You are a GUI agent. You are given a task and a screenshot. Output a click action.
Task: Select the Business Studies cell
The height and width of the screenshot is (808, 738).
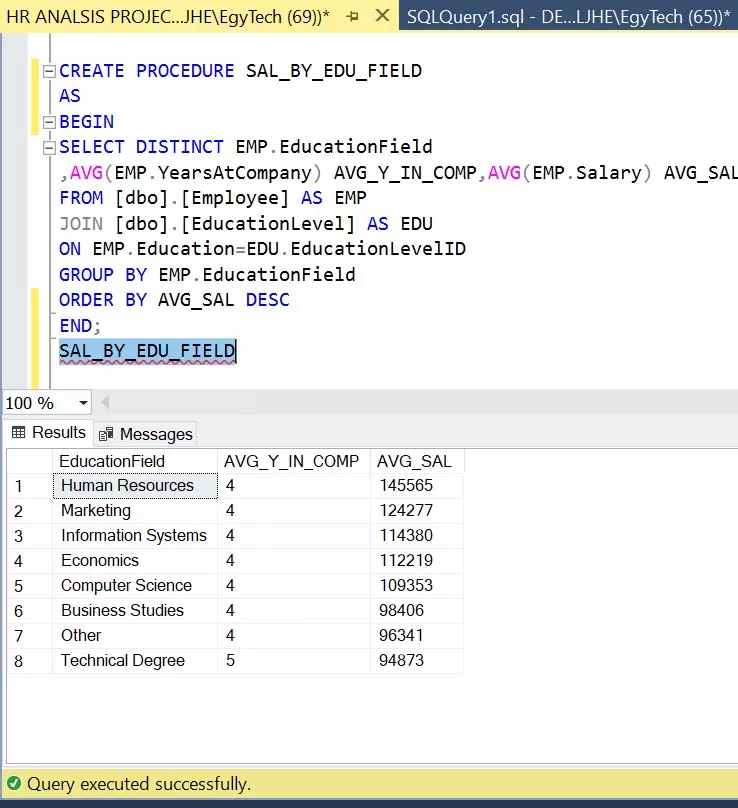(135, 611)
